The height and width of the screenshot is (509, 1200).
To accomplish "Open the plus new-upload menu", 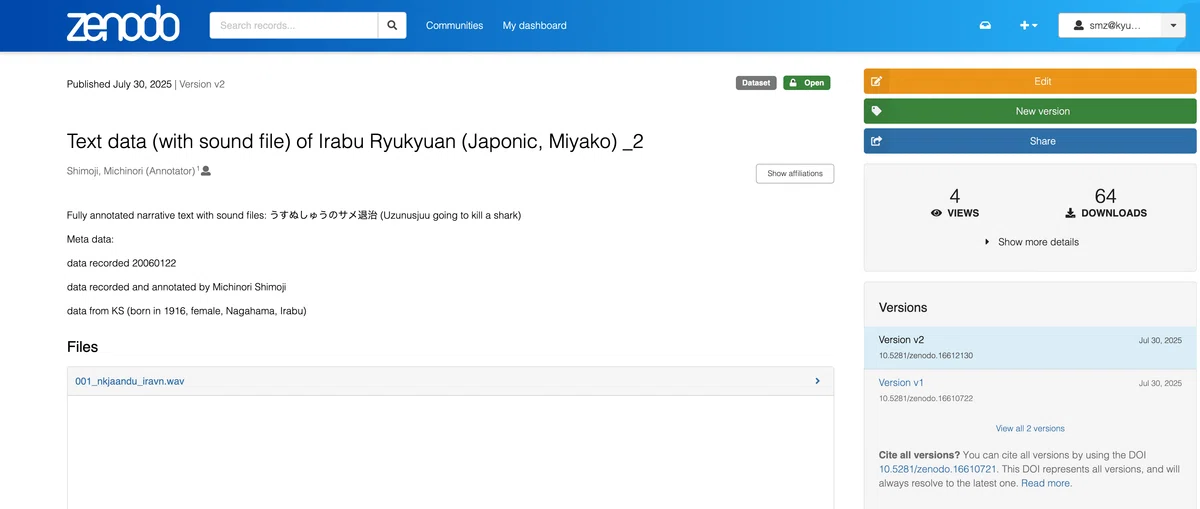I will coord(1028,26).
